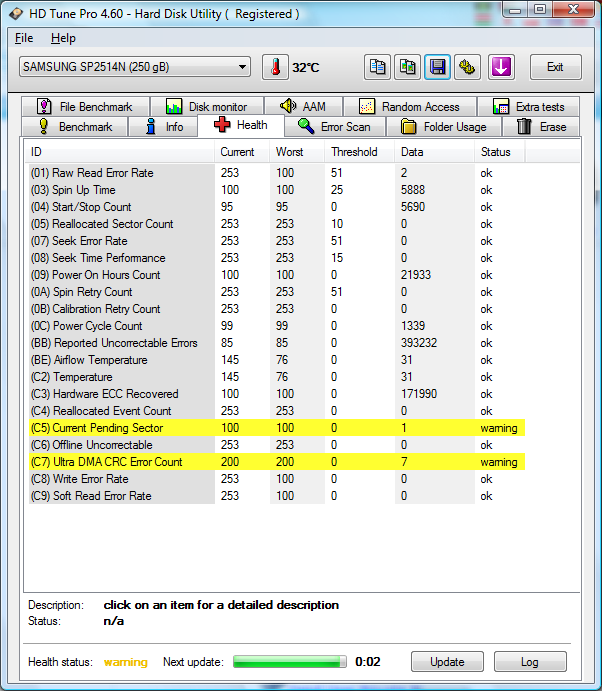Select (C6) Offline Uncorrectable row

tap(277, 445)
